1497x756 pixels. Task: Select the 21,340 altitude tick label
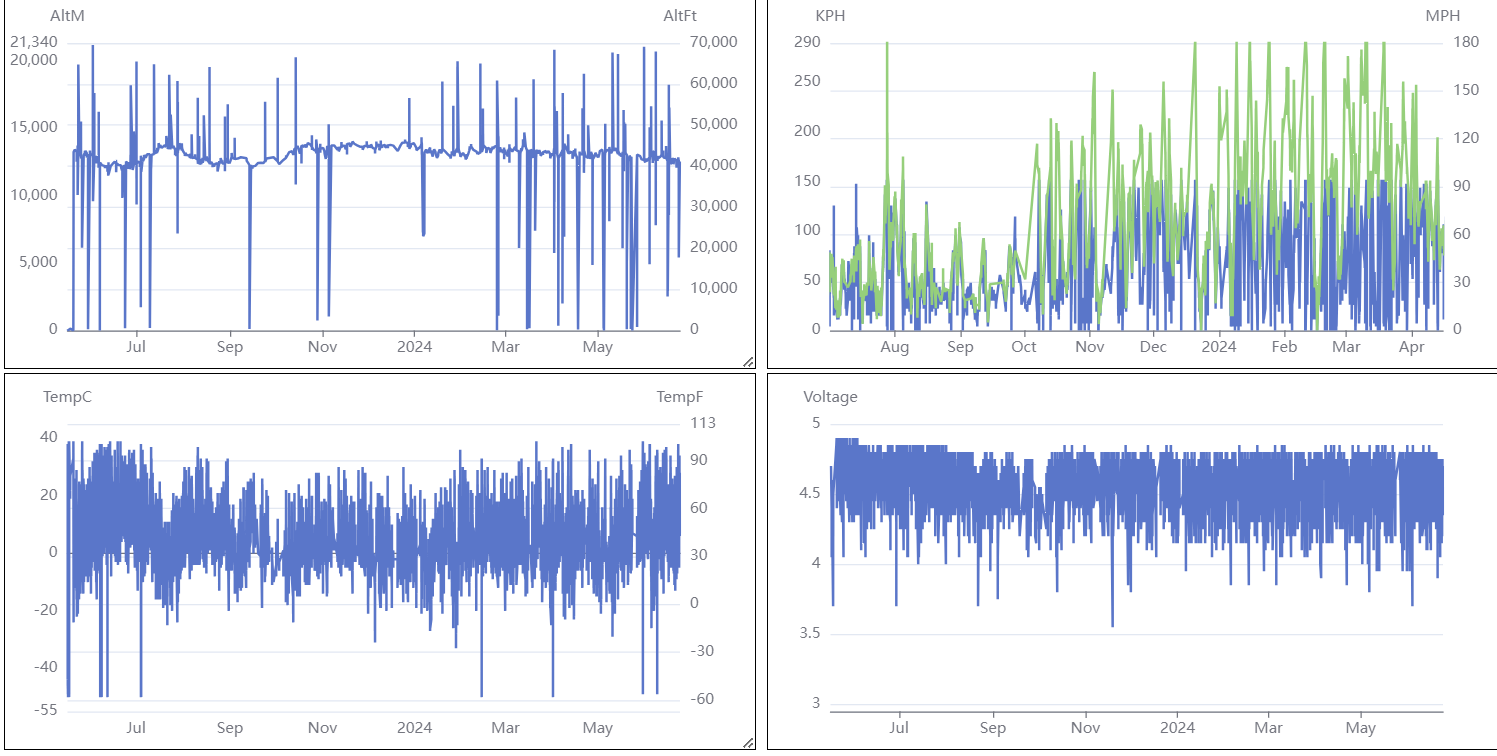point(34,42)
